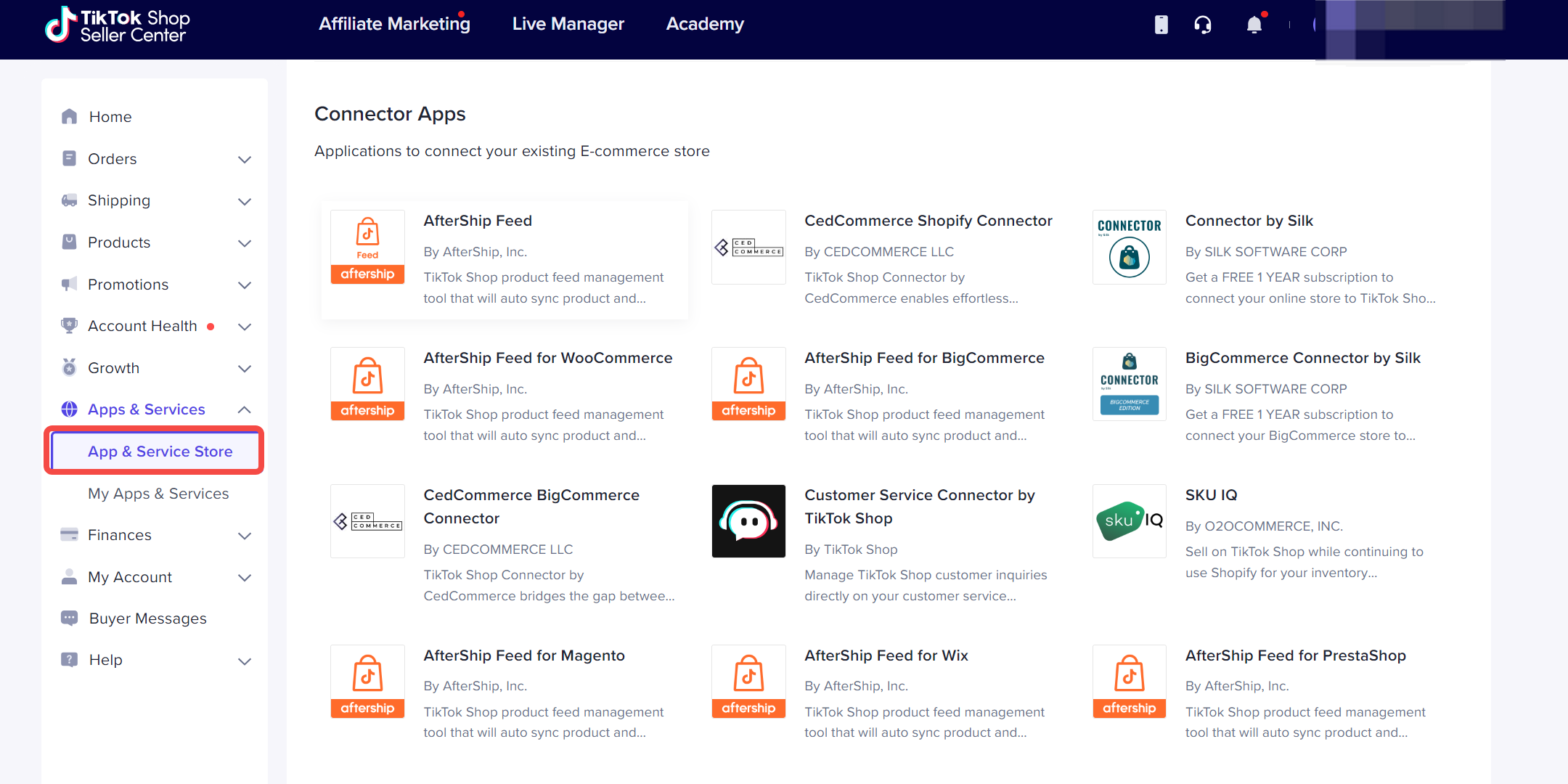Open AfterShip Feed for WooCommerce title

(548, 358)
